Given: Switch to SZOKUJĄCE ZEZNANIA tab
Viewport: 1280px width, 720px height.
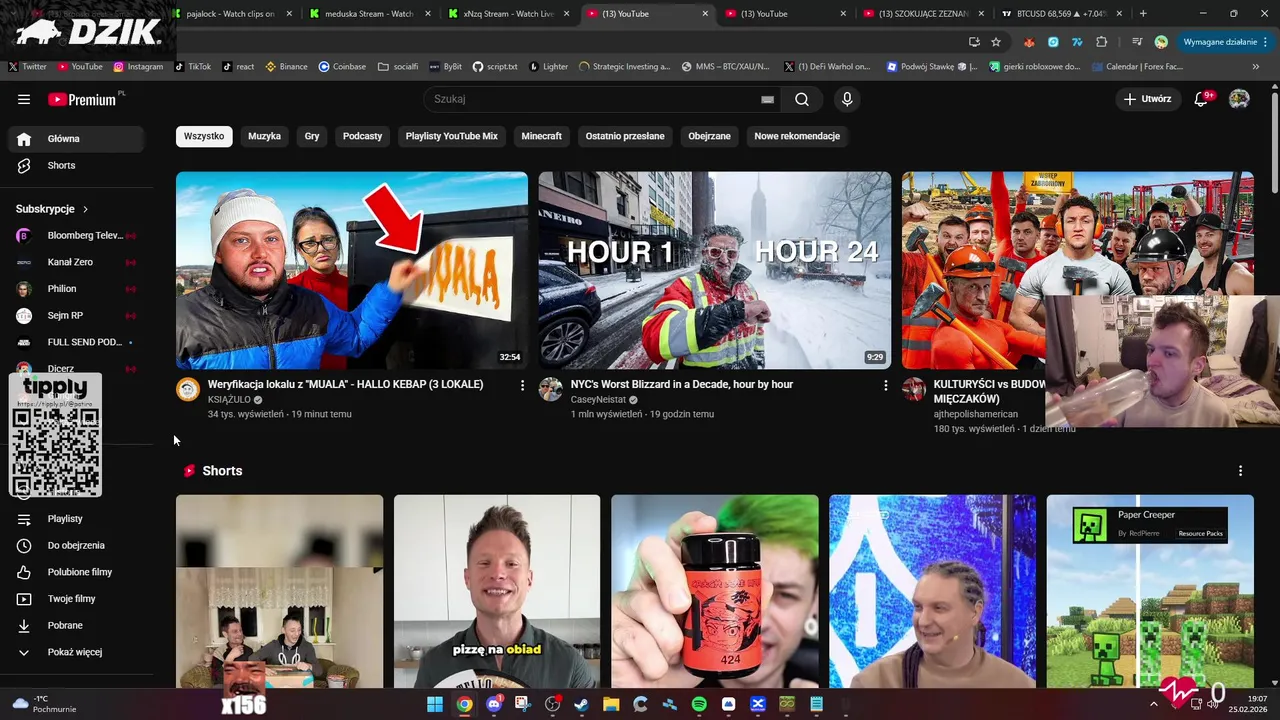Looking at the screenshot, I should pyautogui.click(x=922, y=14).
